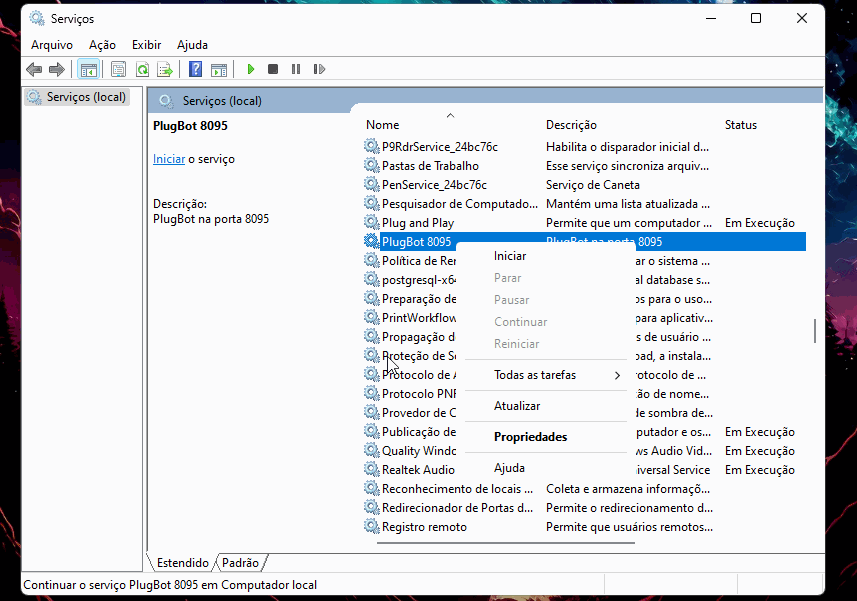Click the Export List toolbar icon
The image size is (857, 601).
[x=165, y=69]
